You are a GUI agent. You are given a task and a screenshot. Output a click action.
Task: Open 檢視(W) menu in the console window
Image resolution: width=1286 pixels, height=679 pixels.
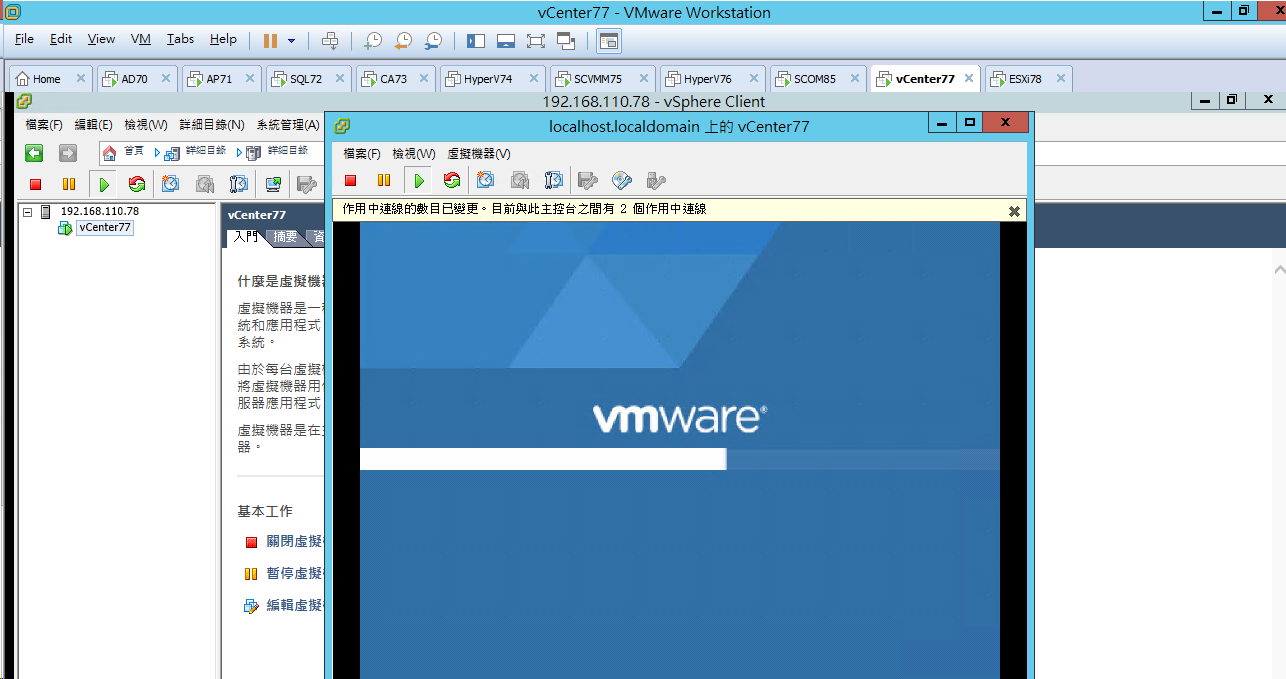[x=414, y=154]
